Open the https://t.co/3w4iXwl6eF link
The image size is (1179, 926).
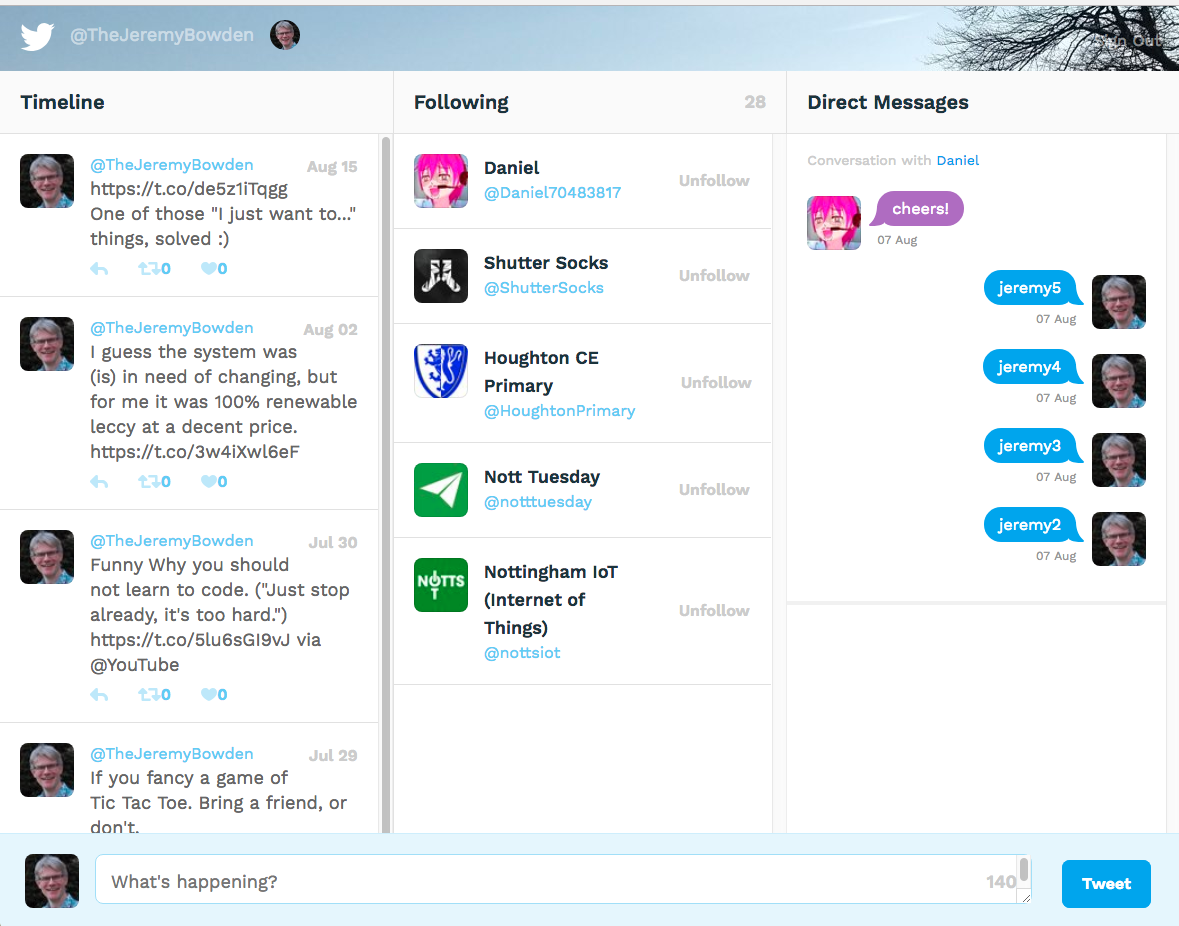[195, 452]
